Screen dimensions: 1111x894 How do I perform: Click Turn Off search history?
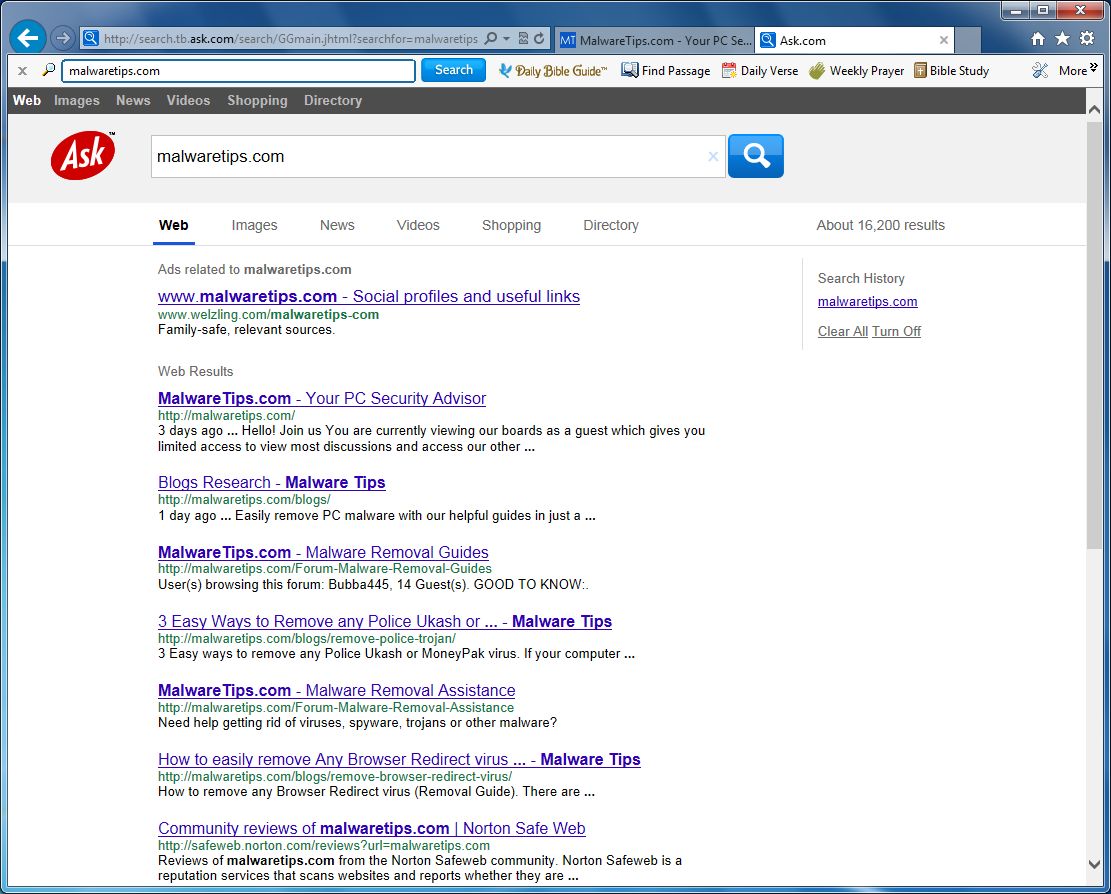tap(896, 332)
